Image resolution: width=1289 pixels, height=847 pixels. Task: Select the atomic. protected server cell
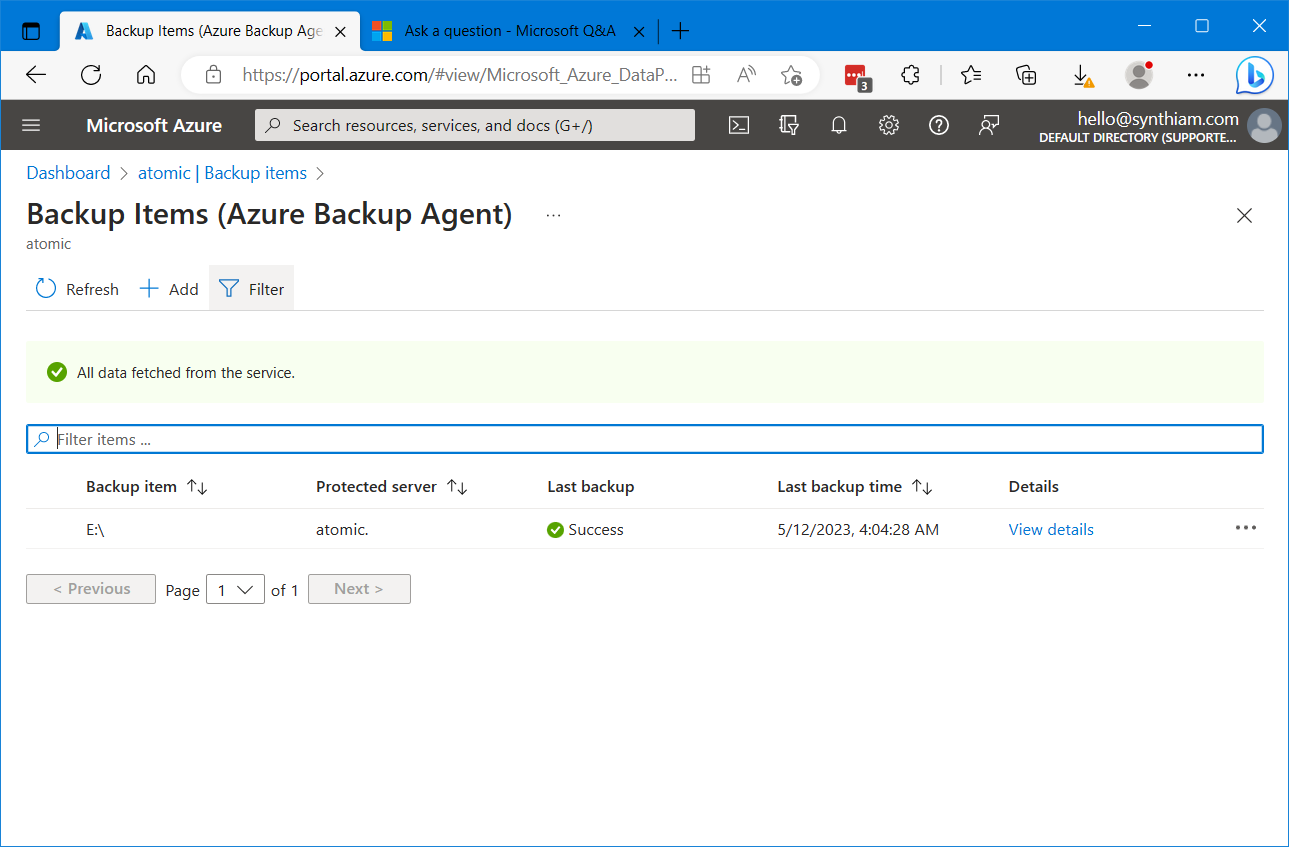coord(342,530)
